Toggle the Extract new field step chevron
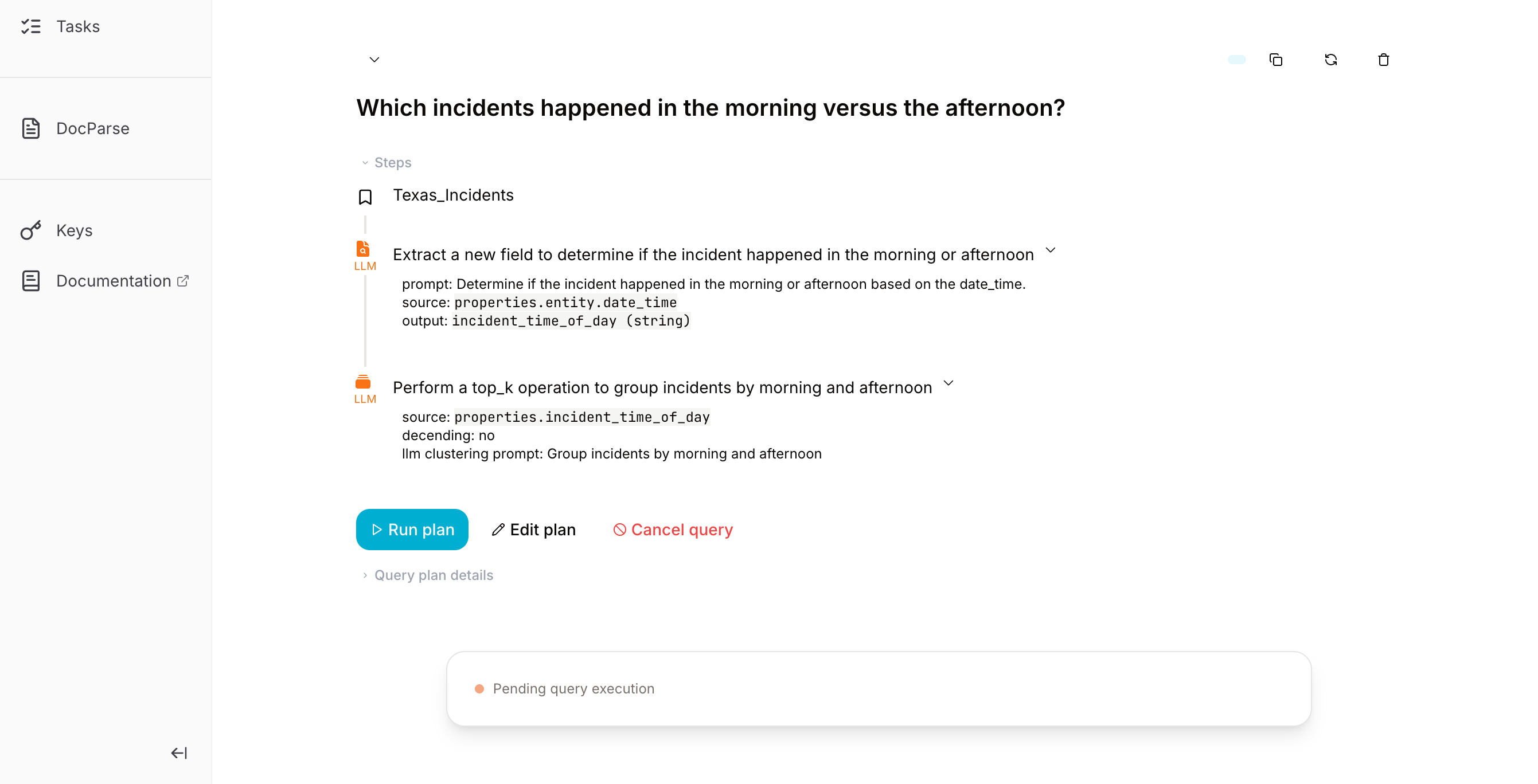Screen dimensions: 1538x784 point(1050,250)
